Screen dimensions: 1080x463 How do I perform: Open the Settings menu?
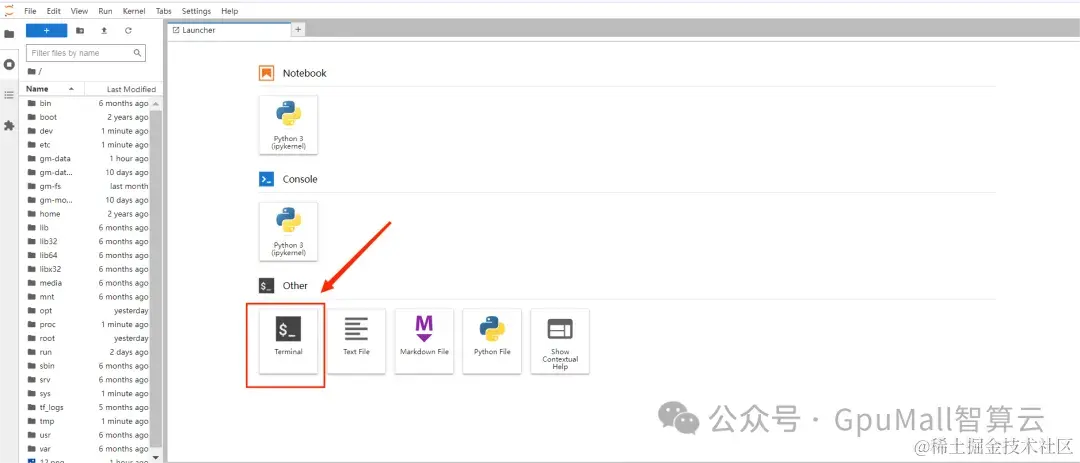196,11
